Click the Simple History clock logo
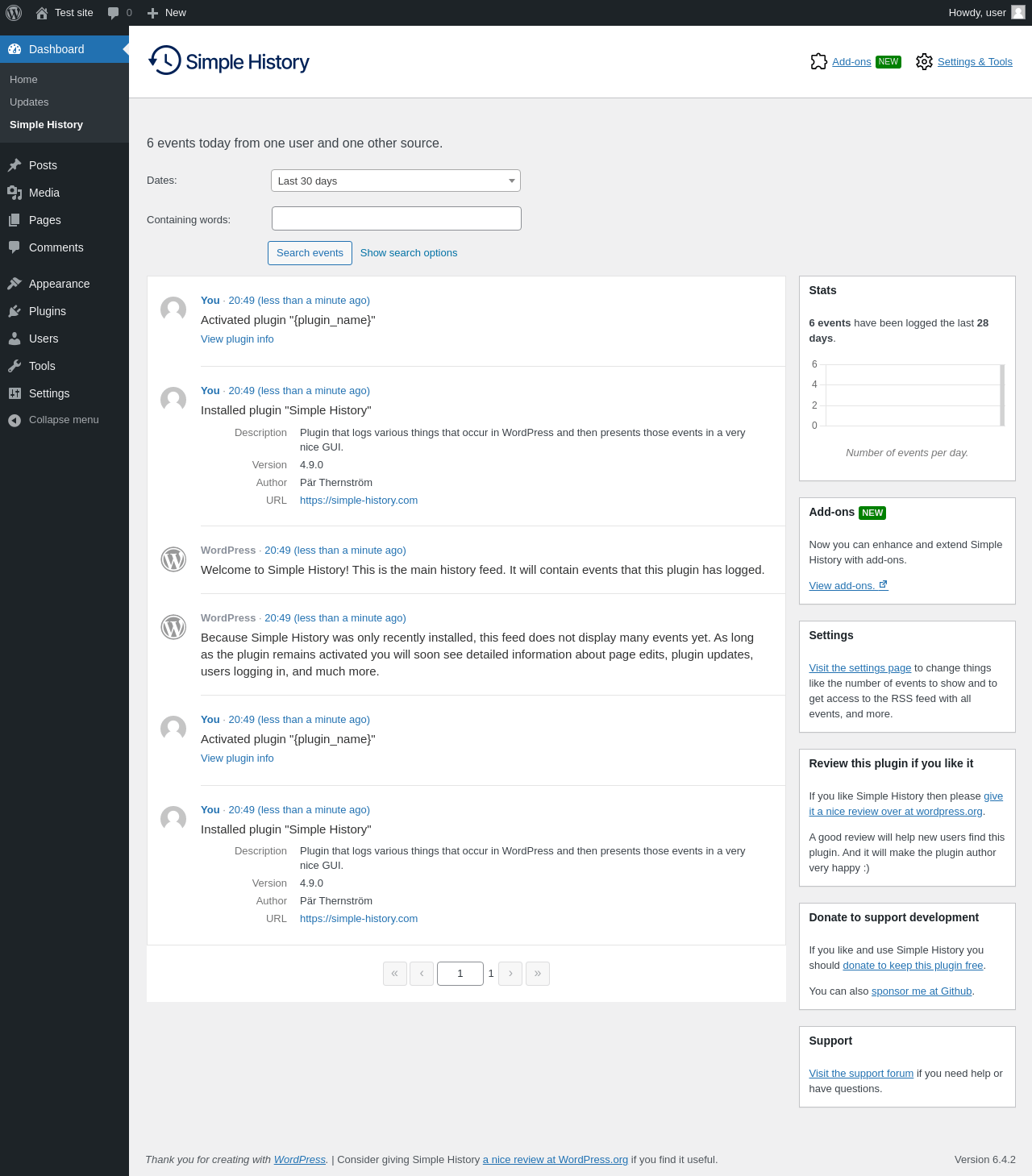 [x=165, y=61]
